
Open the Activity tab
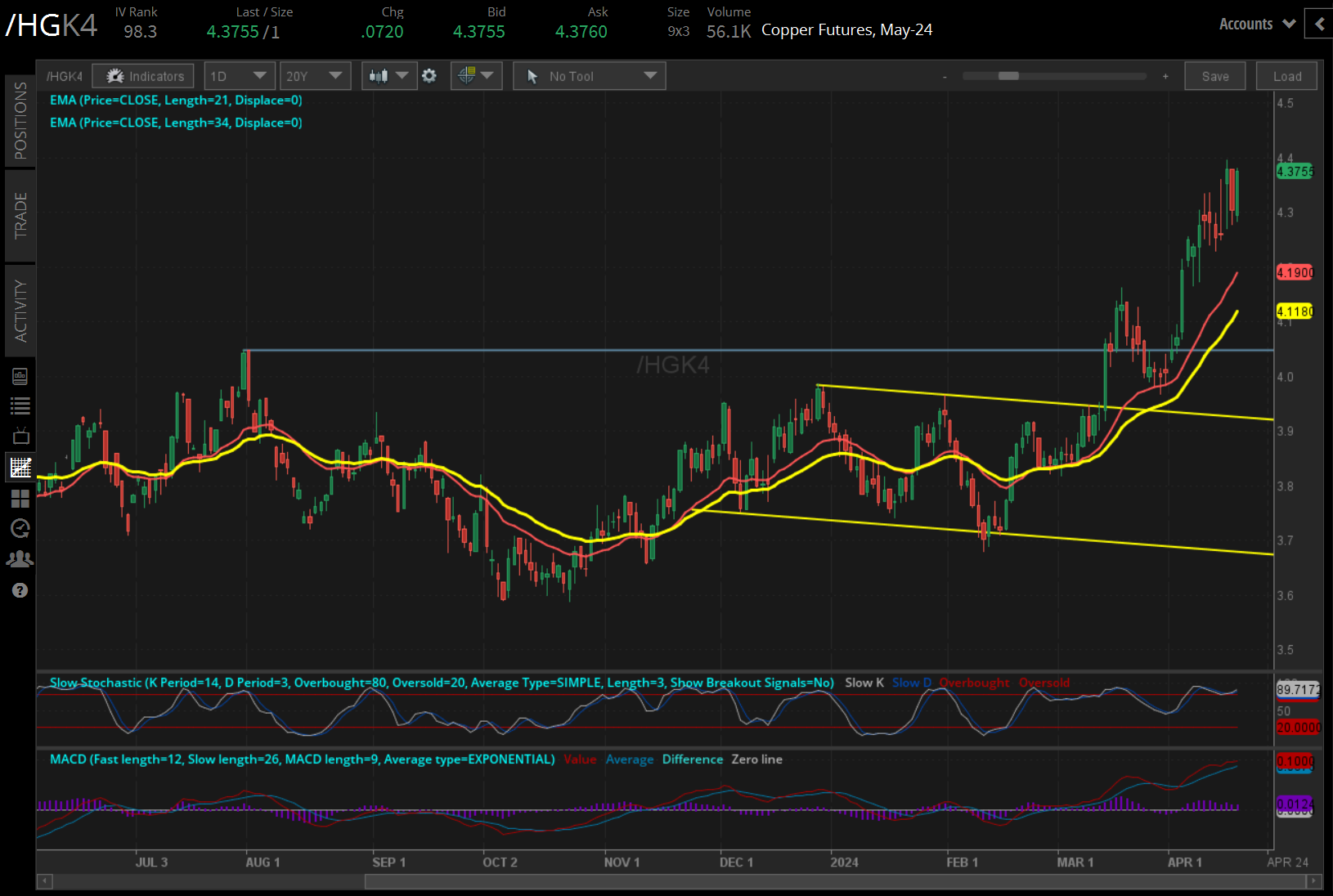click(20, 310)
